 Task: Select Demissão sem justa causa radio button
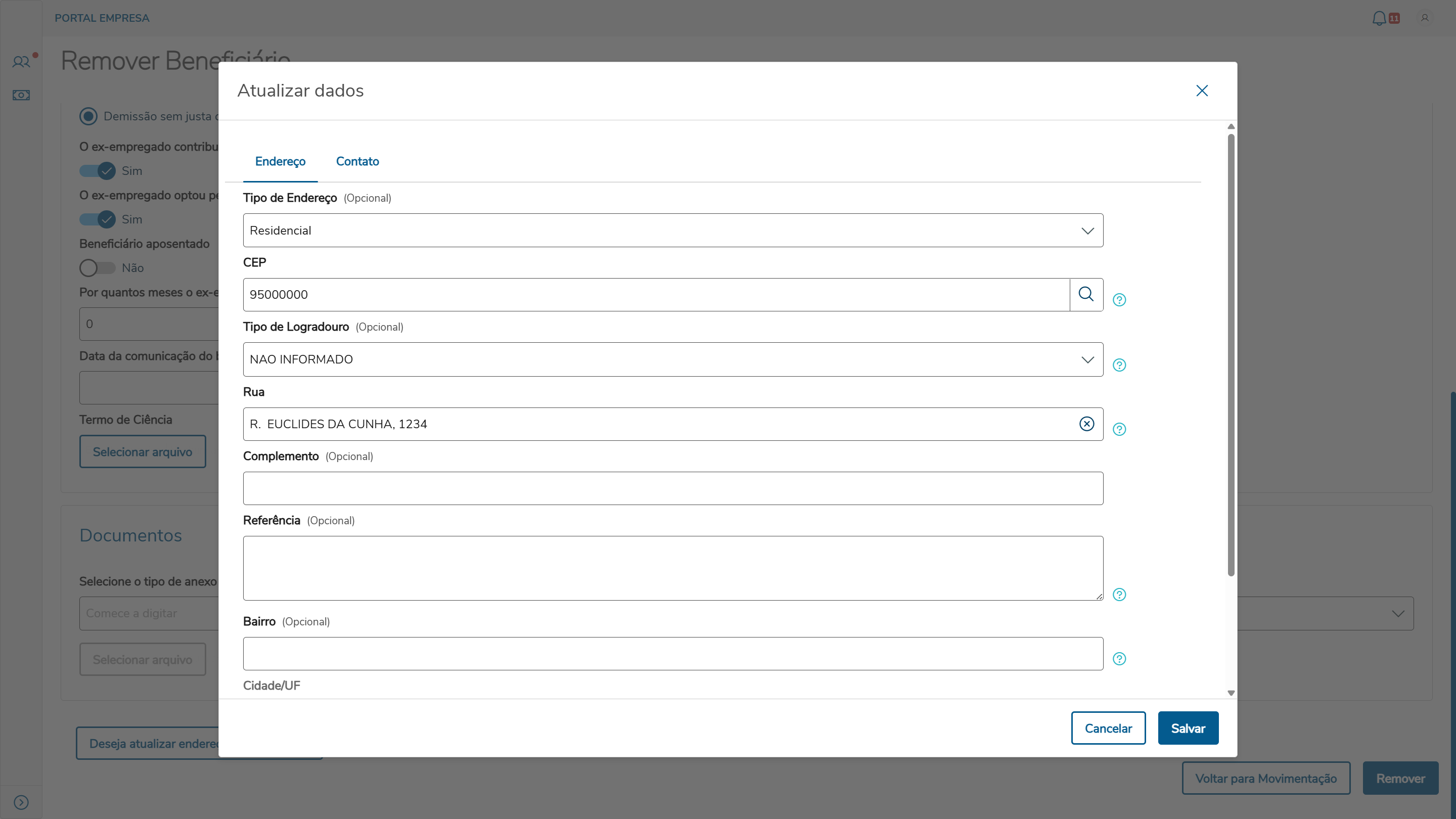click(88, 116)
